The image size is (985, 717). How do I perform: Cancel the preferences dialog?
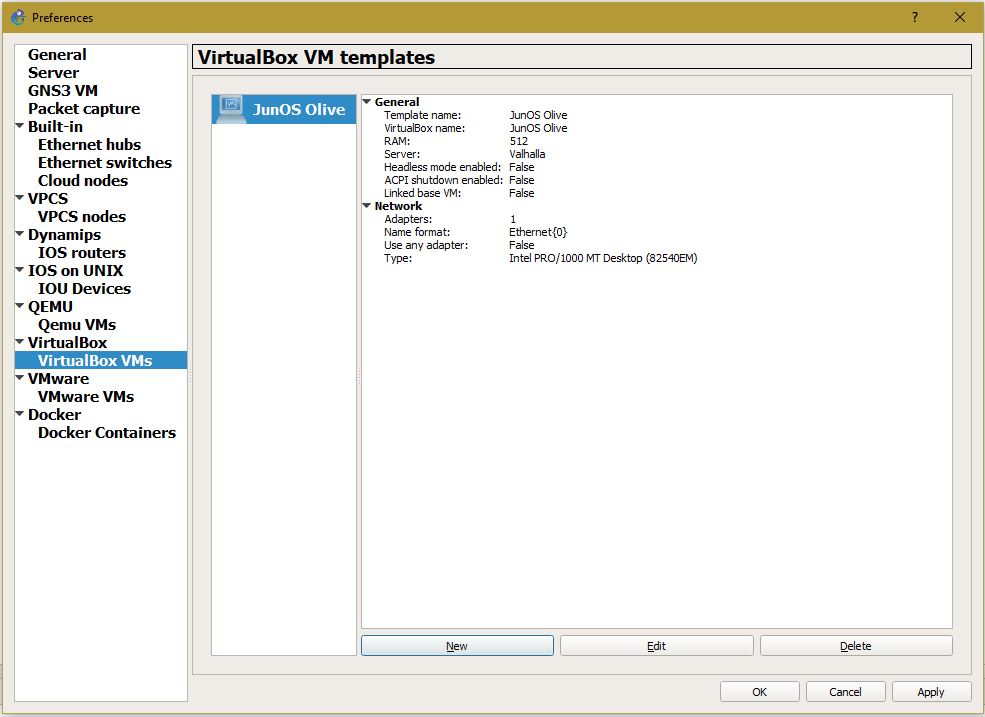pyautogui.click(x=845, y=691)
